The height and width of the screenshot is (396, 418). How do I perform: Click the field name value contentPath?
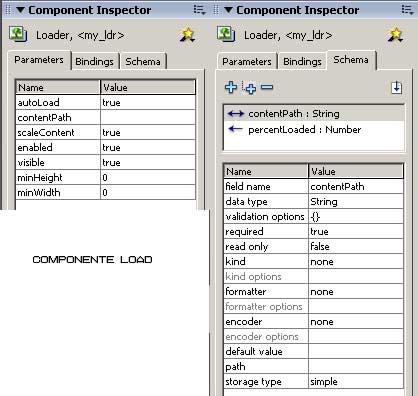coord(356,186)
